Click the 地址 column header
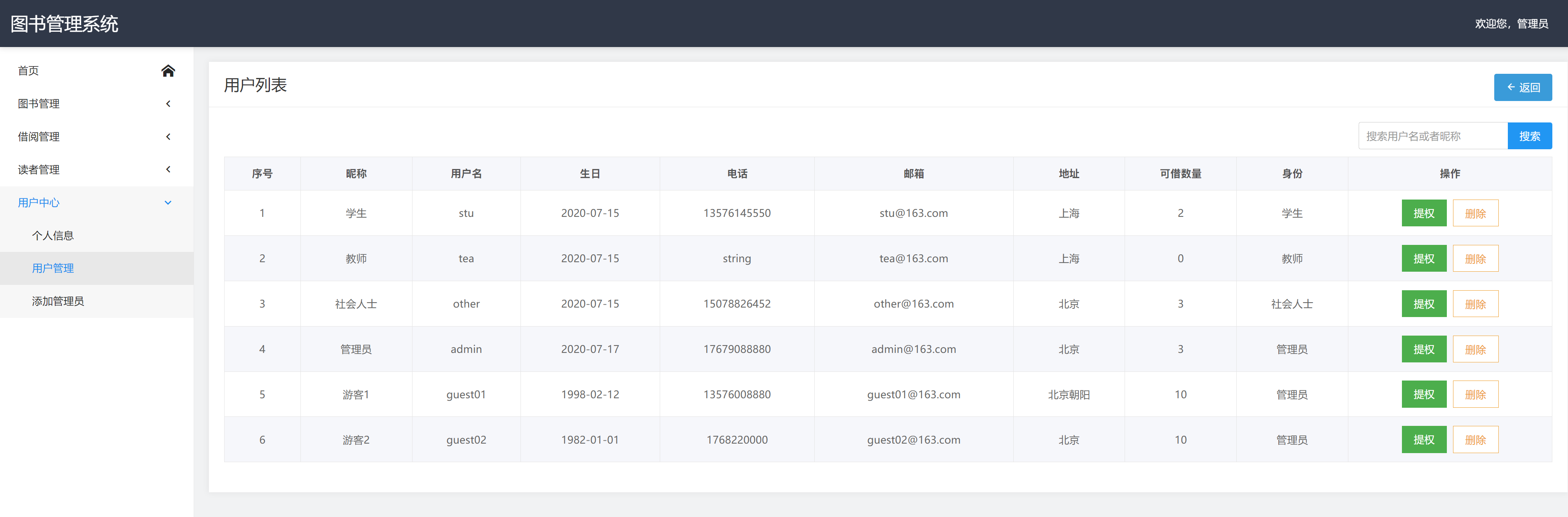 (x=1069, y=174)
